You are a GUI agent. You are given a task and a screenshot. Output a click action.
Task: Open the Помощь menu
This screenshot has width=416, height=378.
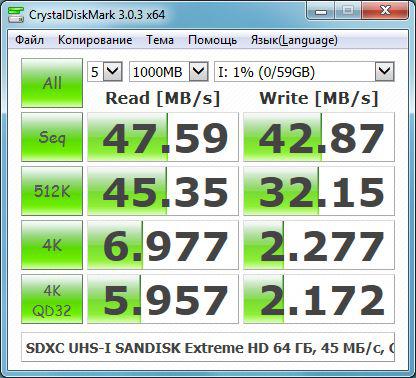point(212,40)
